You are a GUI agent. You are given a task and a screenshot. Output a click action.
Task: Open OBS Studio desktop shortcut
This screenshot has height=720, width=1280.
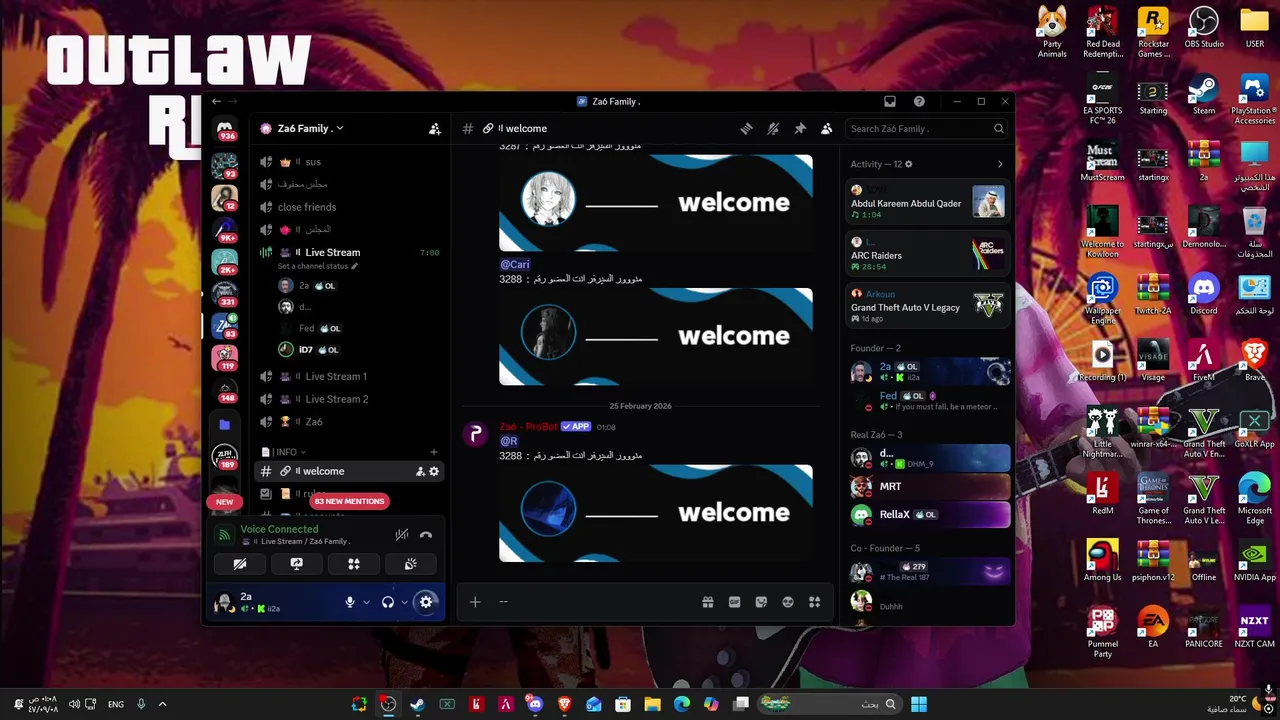[1204, 28]
